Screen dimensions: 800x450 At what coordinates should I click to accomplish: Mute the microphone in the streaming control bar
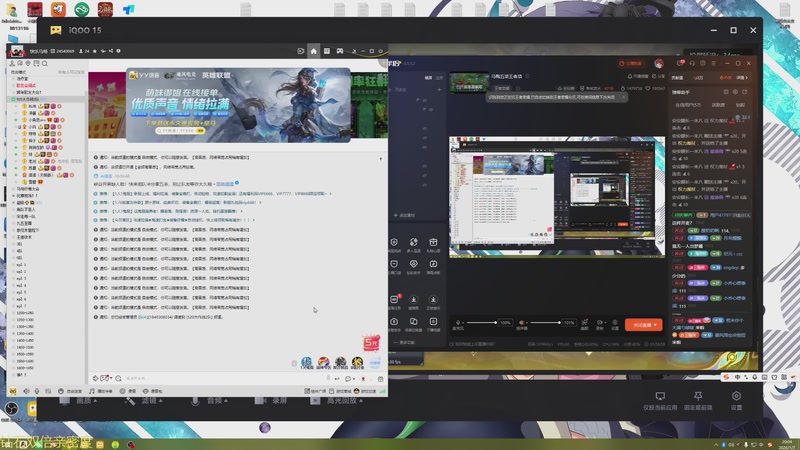coord(458,322)
